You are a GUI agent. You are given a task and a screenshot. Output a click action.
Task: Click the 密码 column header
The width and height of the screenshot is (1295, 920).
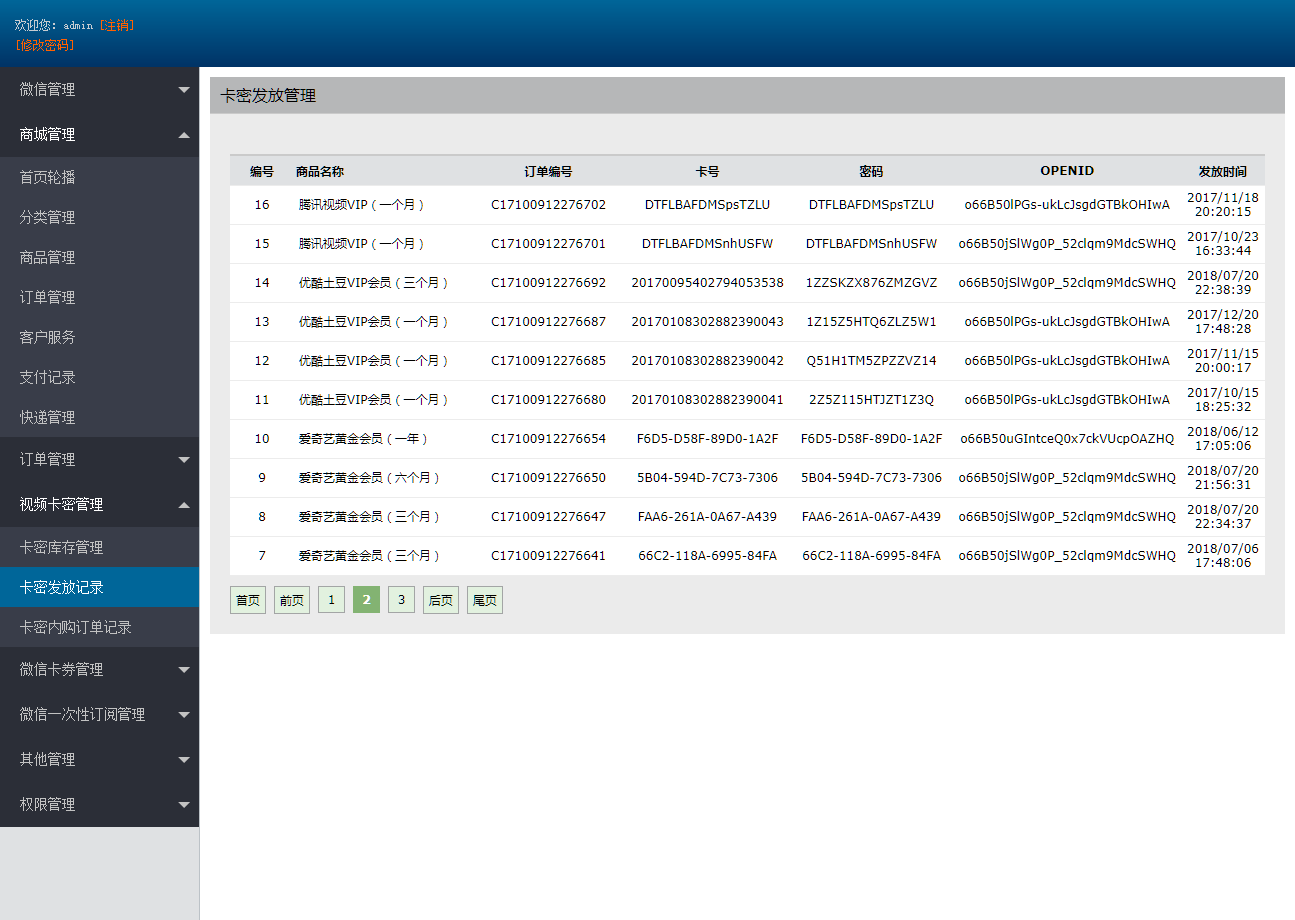(x=871, y=172)
